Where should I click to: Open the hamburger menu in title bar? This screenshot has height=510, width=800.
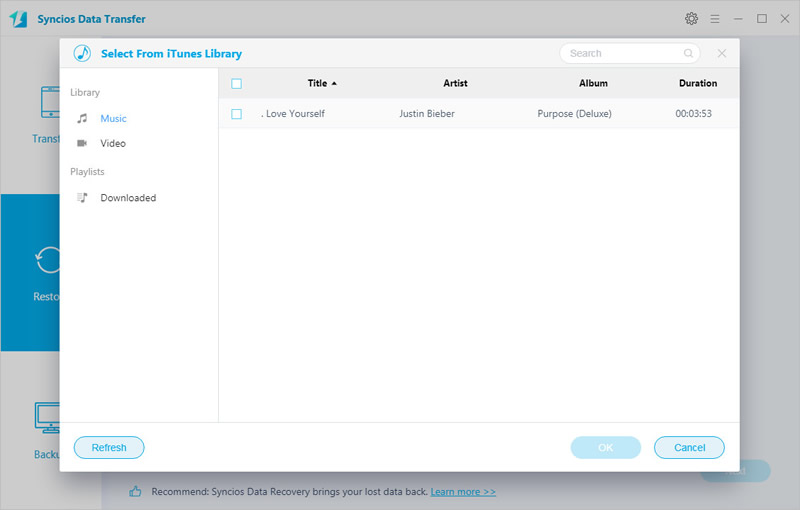pos(715,19)
